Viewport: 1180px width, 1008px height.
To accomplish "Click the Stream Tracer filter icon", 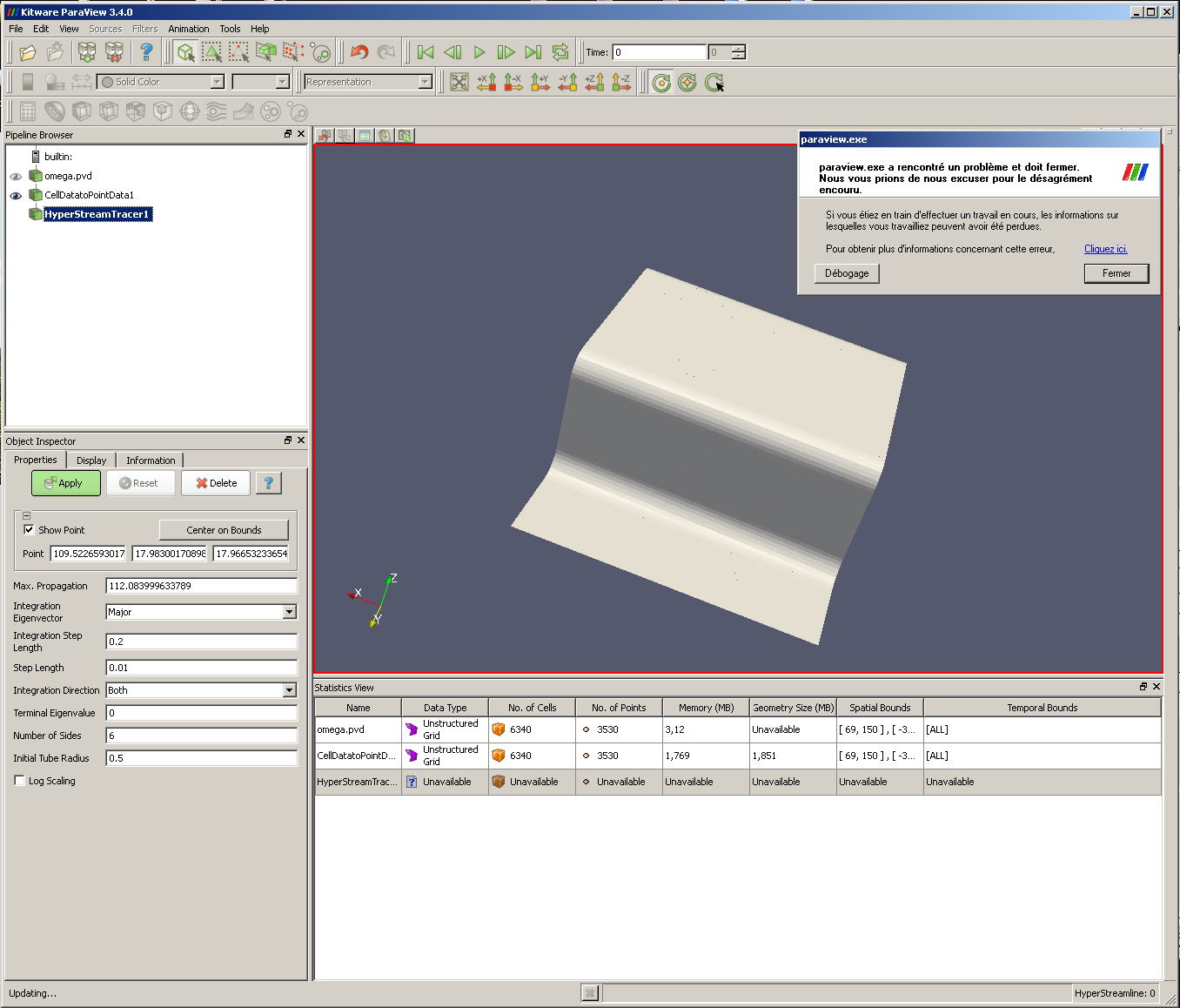I will (217, 111).
